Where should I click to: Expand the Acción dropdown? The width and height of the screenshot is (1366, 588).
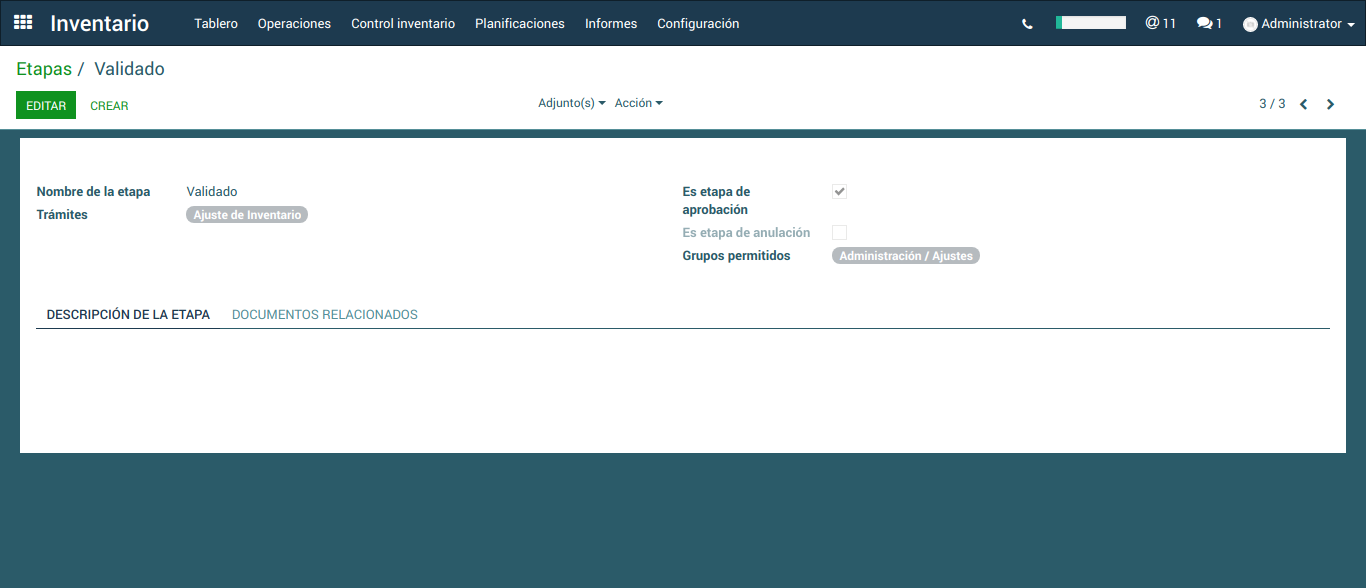[638, 103]
